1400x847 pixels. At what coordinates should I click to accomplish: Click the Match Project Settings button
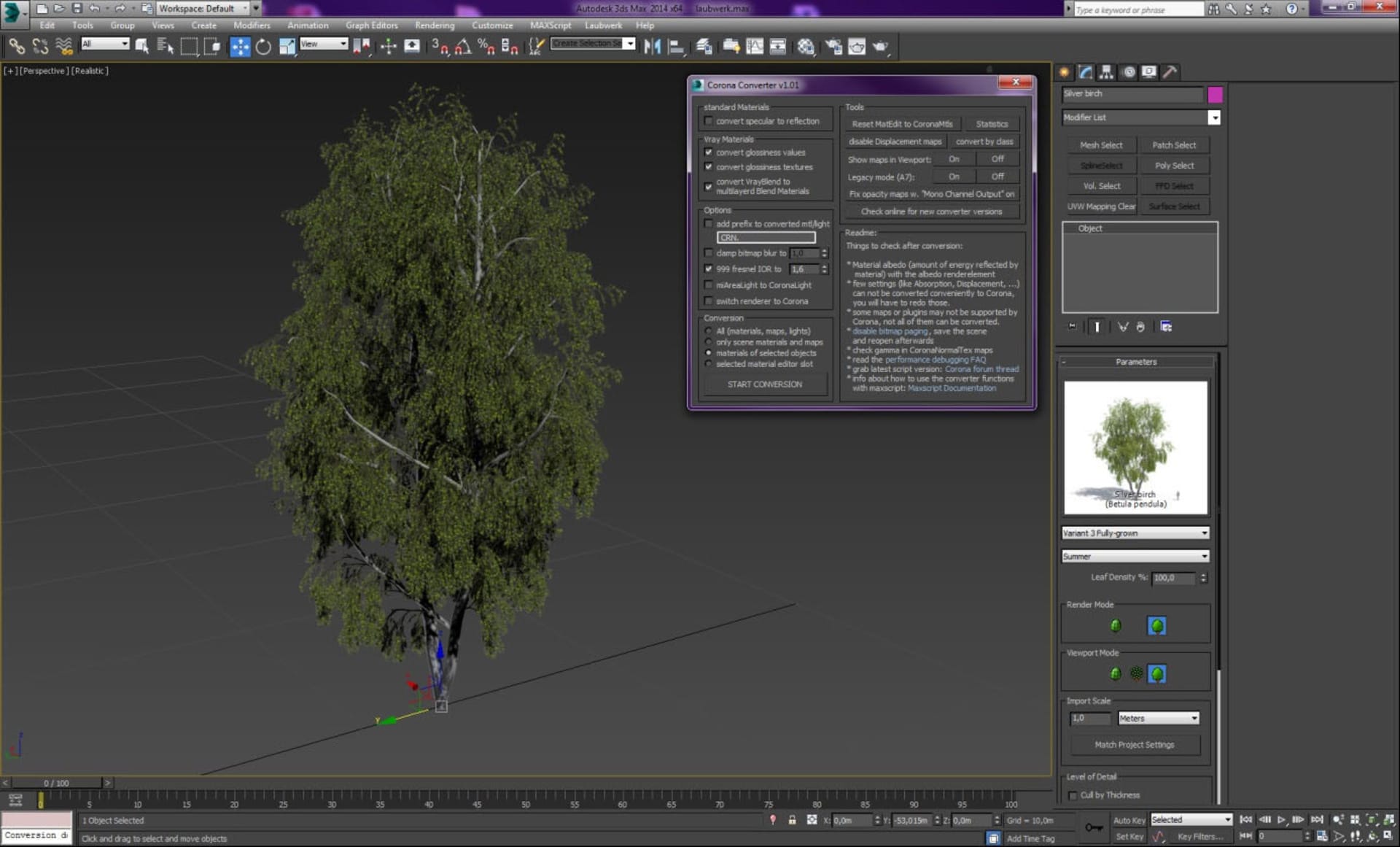pos(1135,745)
